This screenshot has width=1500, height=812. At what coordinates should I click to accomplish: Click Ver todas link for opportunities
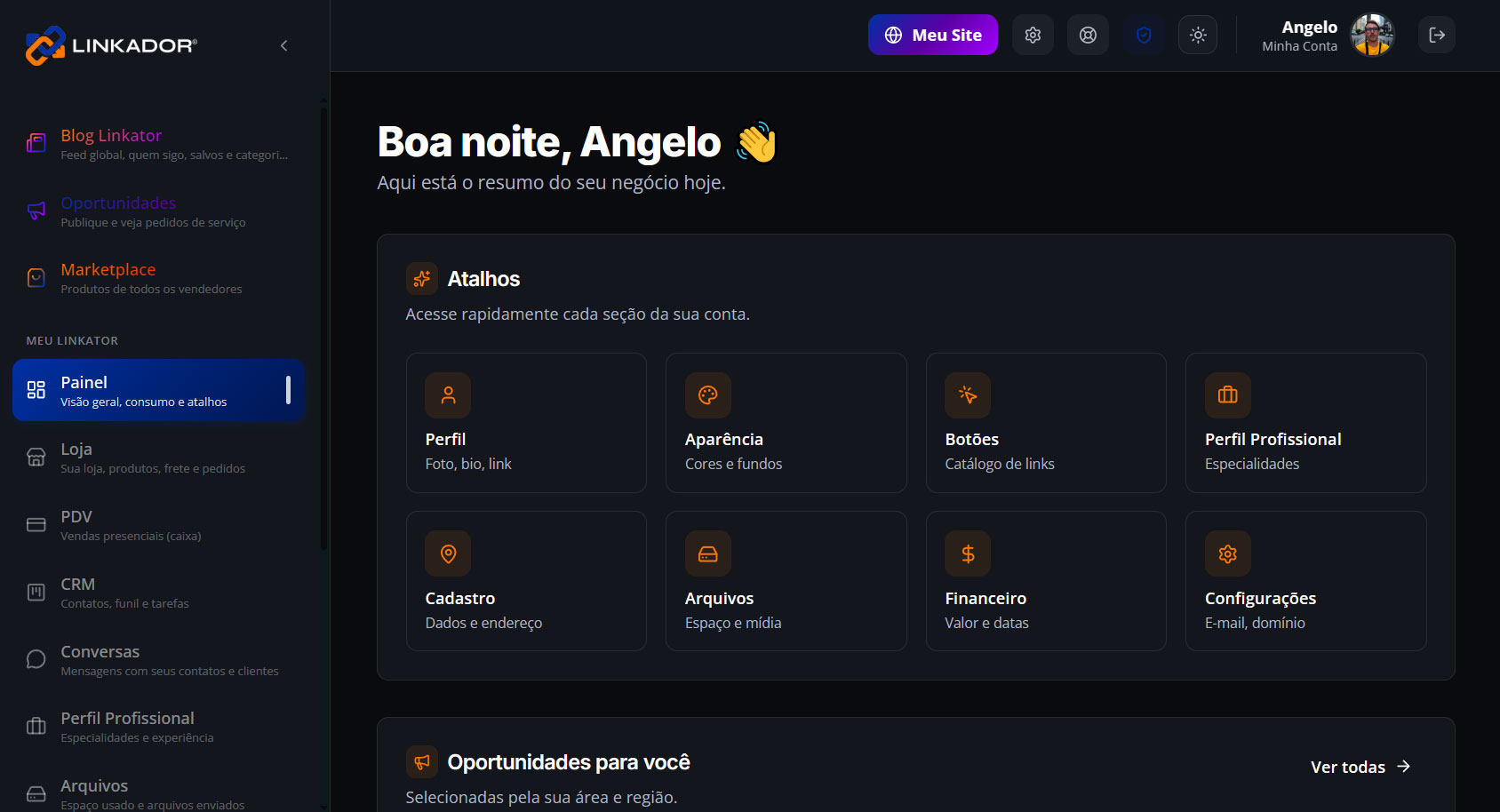[x=1360, y=767]
